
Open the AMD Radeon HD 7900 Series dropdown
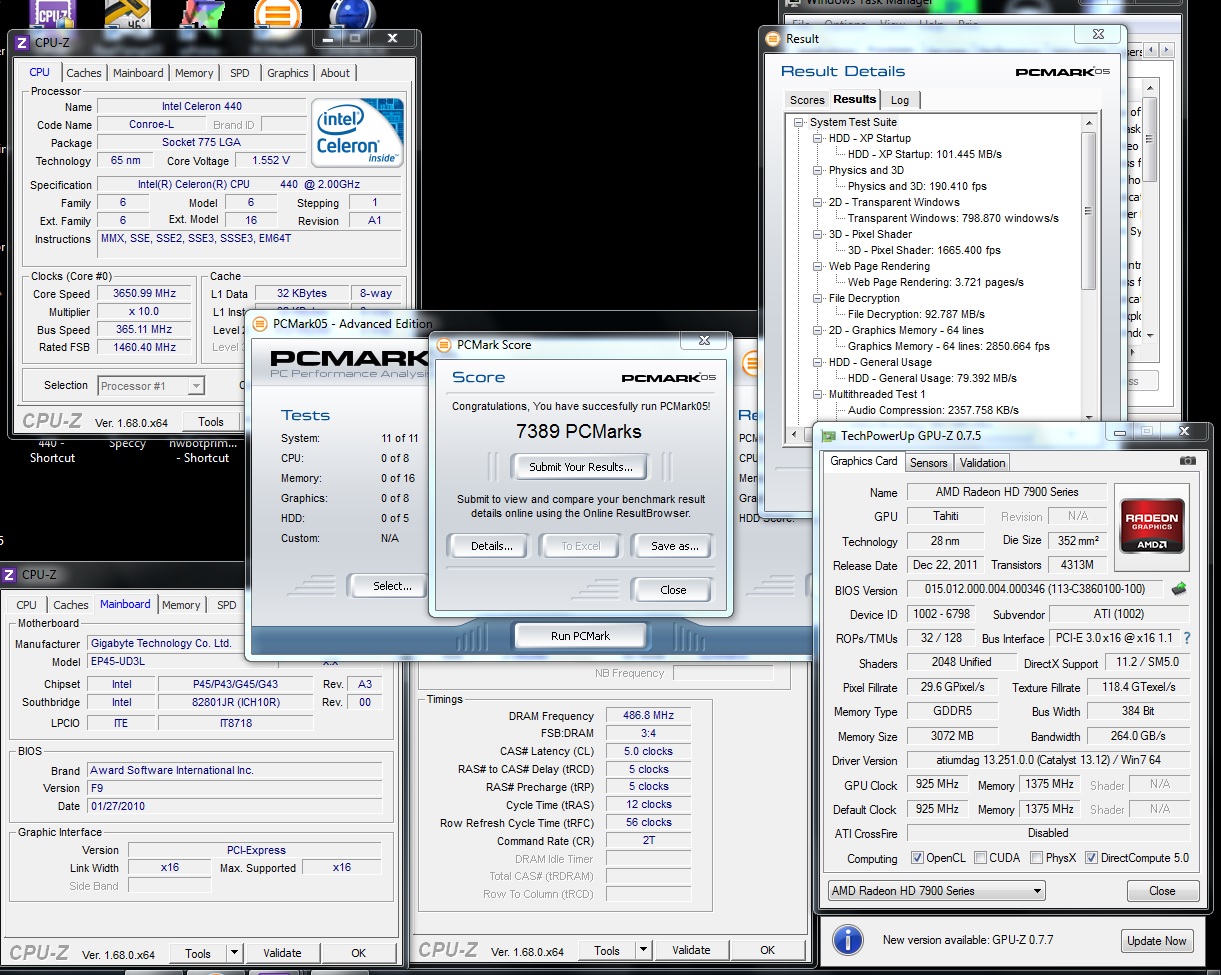tap(936, 891)
